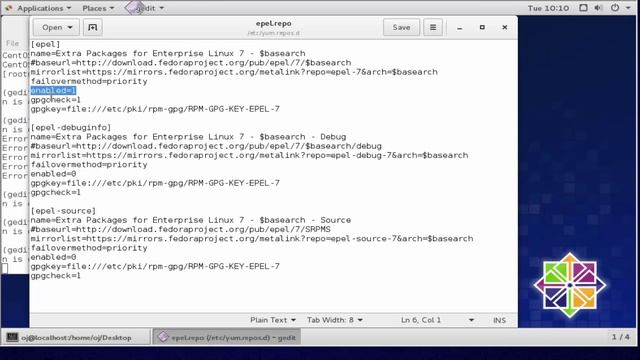Click enabled=0 under epel-debuginfo
The height and width of the screenshot is (360, 640).
pyautogui.click(x=53, y=174)
